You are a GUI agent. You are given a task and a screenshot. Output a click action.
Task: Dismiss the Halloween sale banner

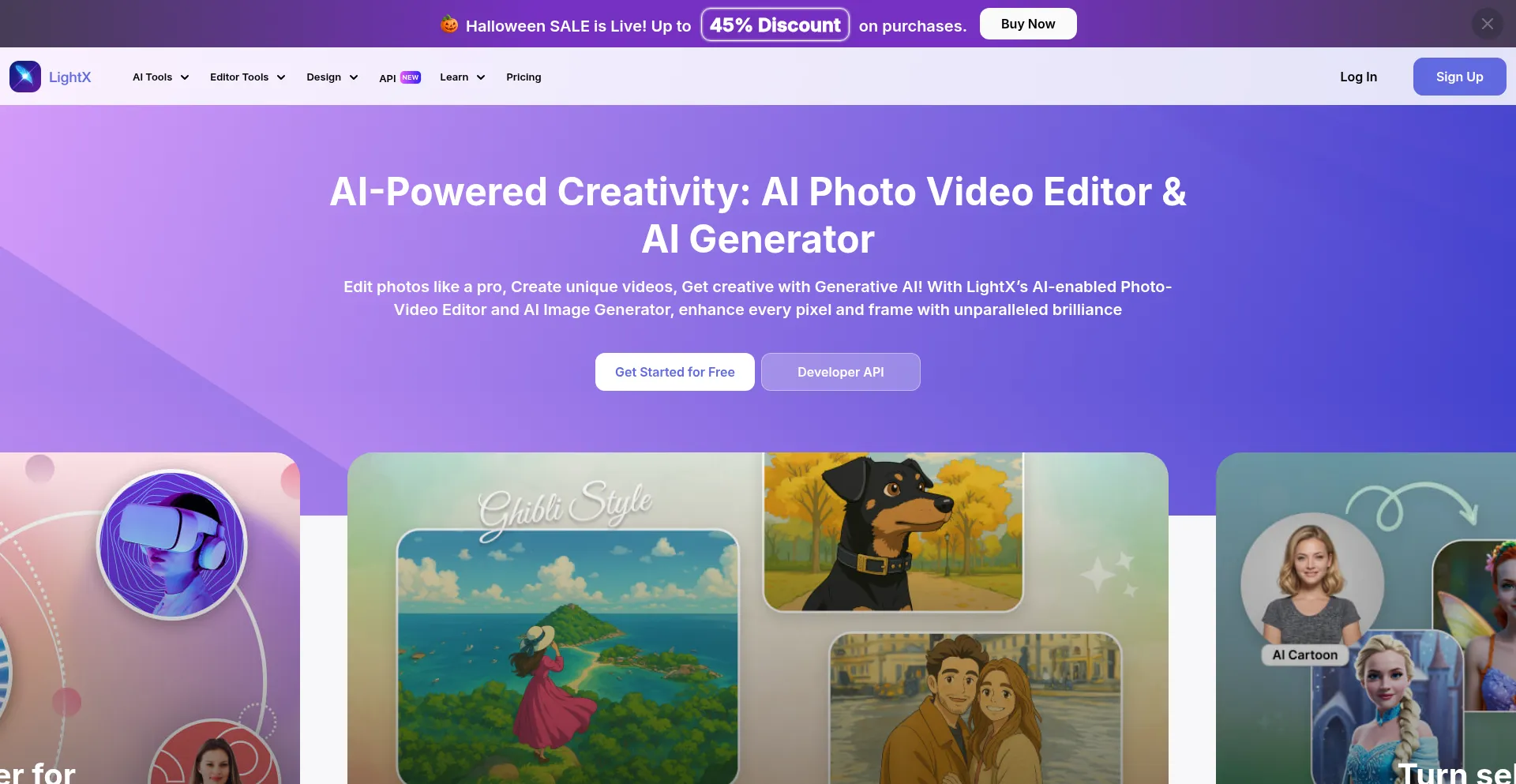1487,24
